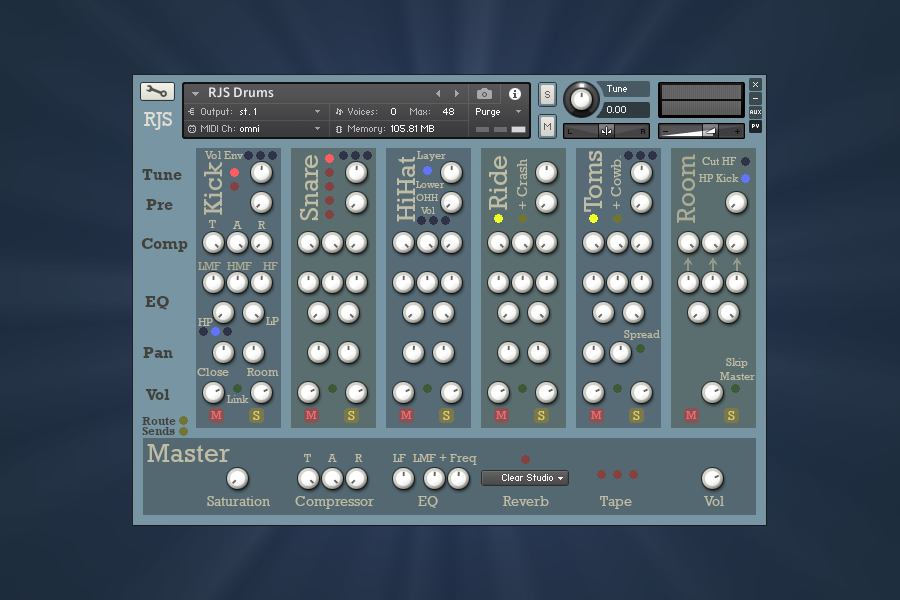Toggle the Master Reverb on/off dot

click(x=525, y=459)
